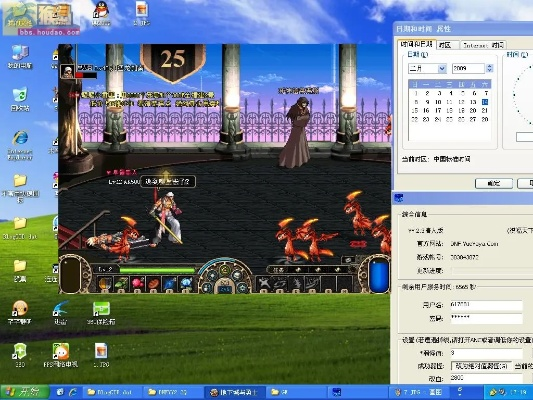Select day 28 in the calendar
533x400 pixels.
[x=485, y=119]
